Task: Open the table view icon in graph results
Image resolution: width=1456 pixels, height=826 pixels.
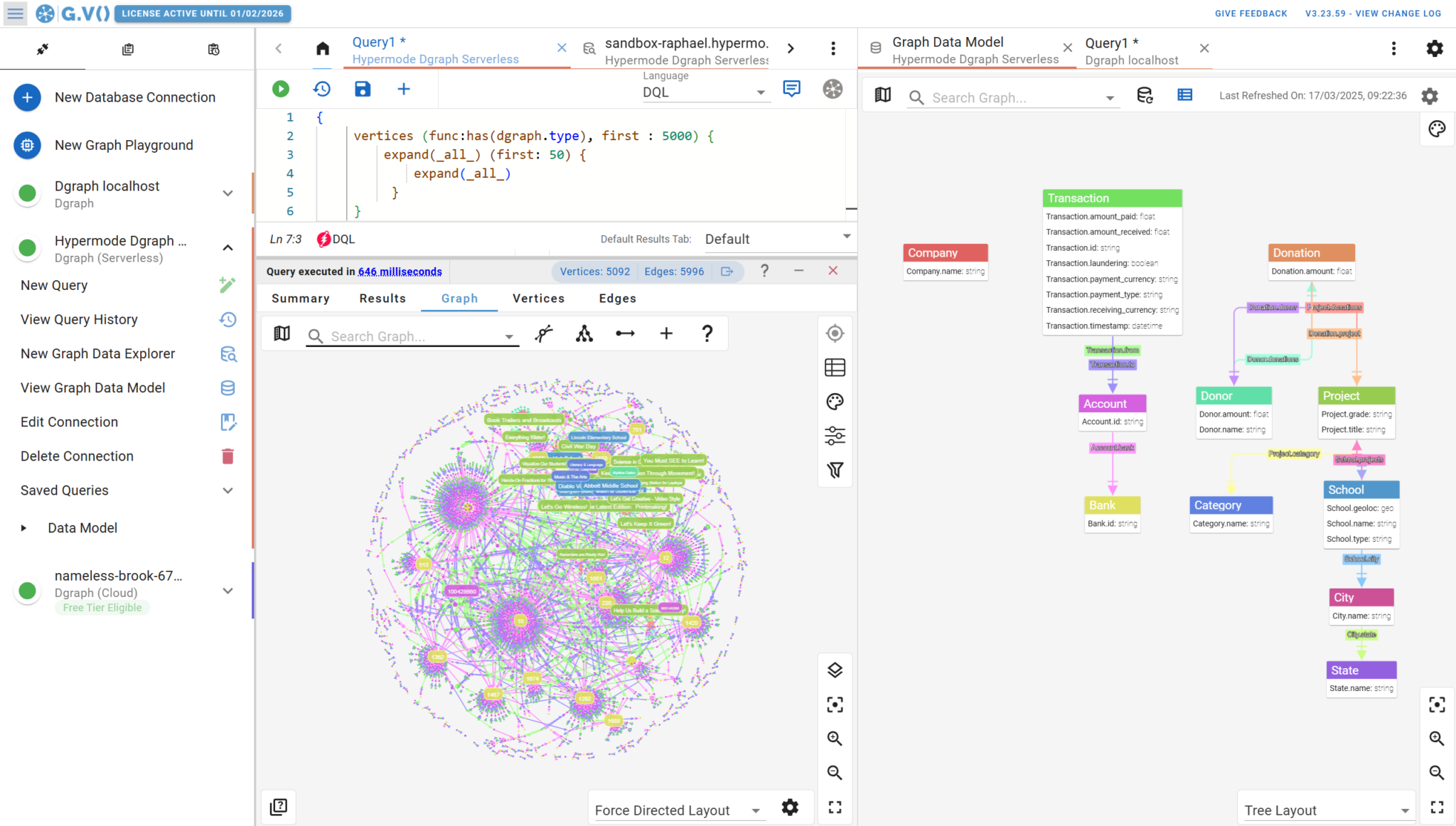Action: tap(835, 367)
